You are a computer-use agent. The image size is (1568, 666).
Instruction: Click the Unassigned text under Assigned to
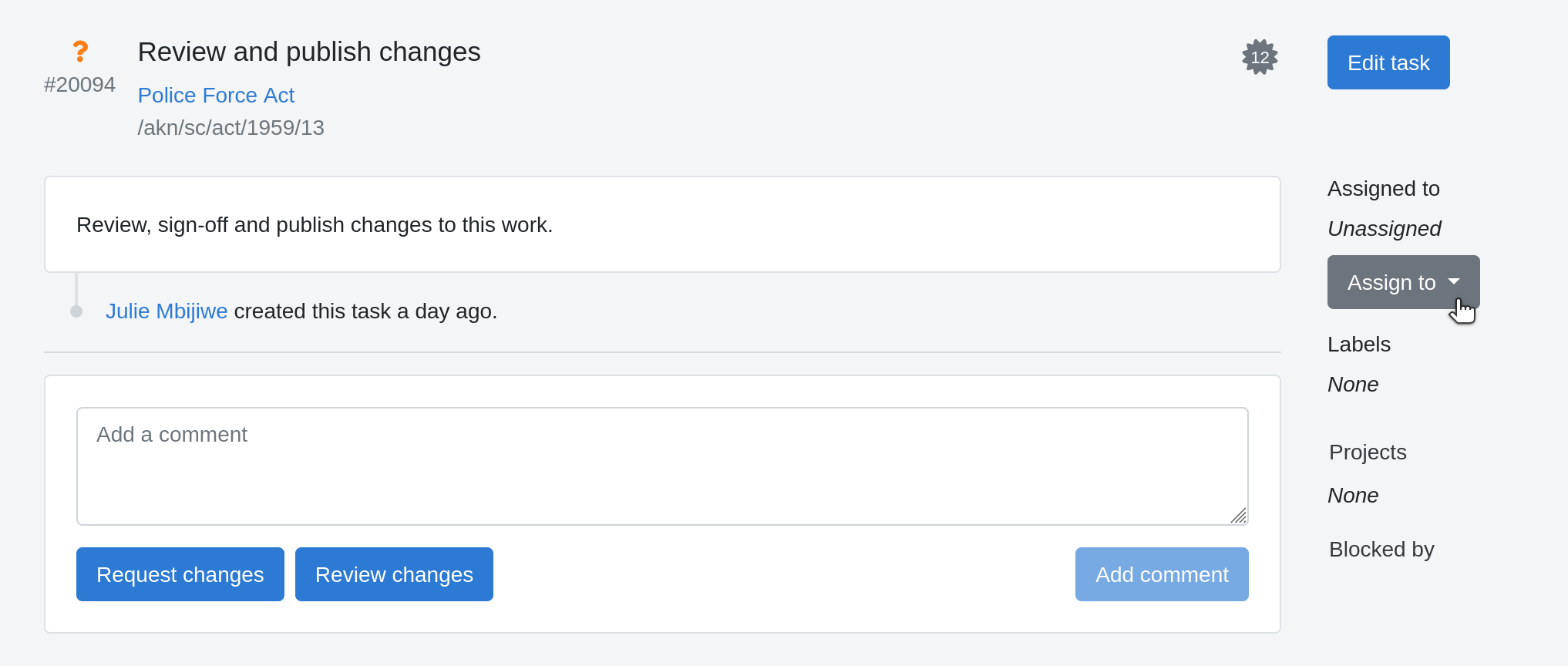[1384, 228]
